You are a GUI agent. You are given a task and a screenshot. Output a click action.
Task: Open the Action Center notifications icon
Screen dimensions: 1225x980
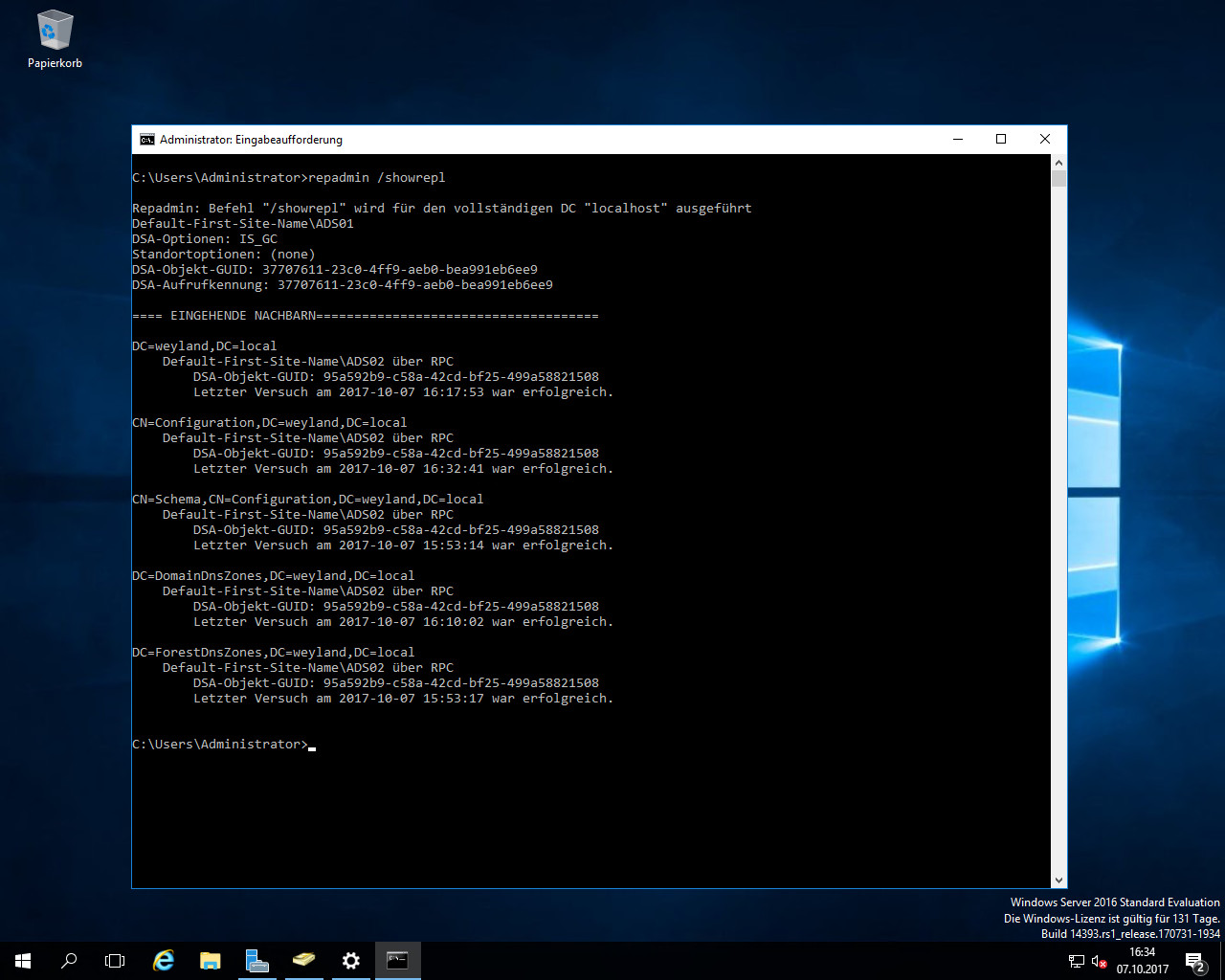click(x=1194, y=961)
